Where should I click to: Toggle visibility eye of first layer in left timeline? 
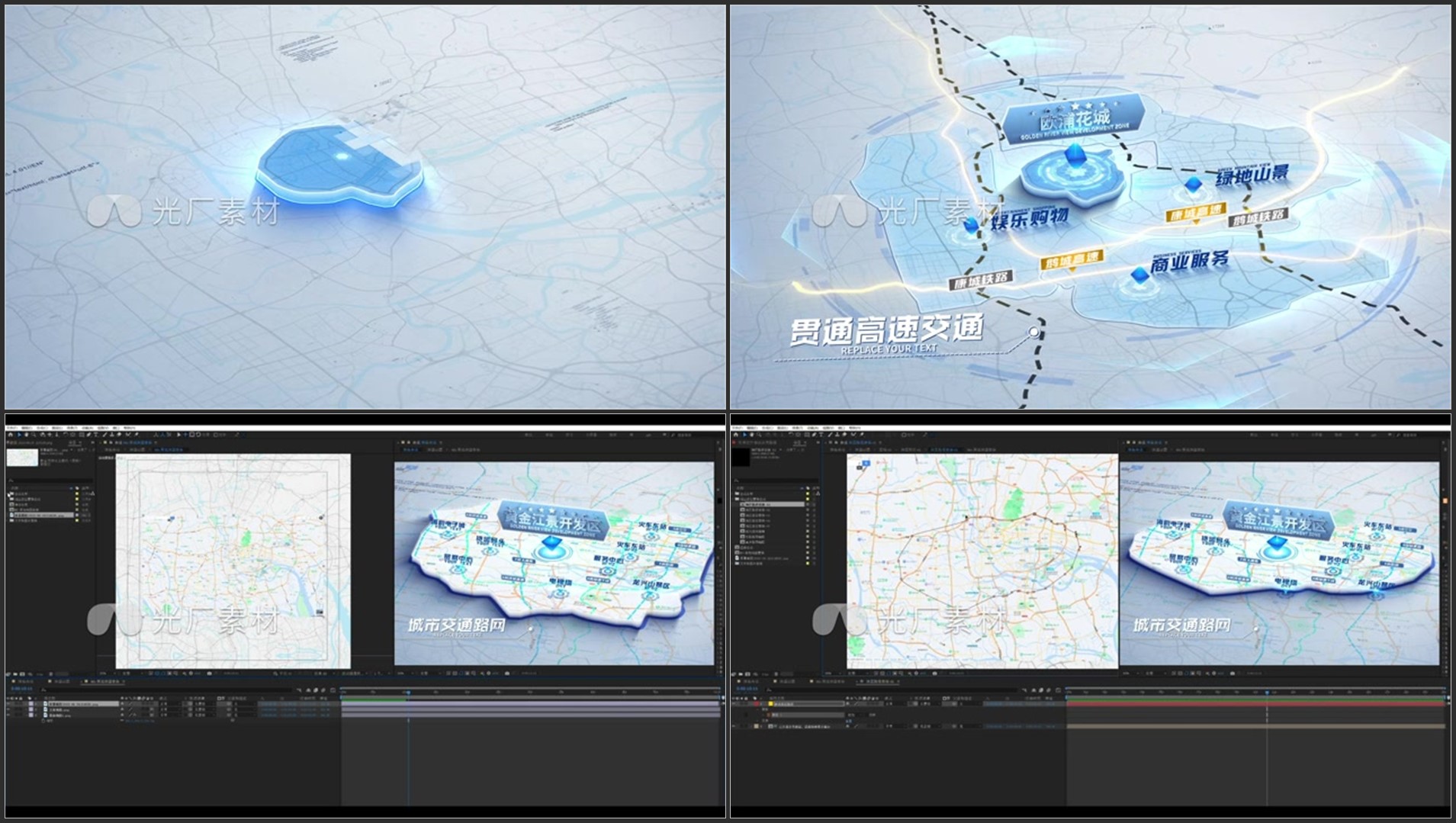(9, 703)
